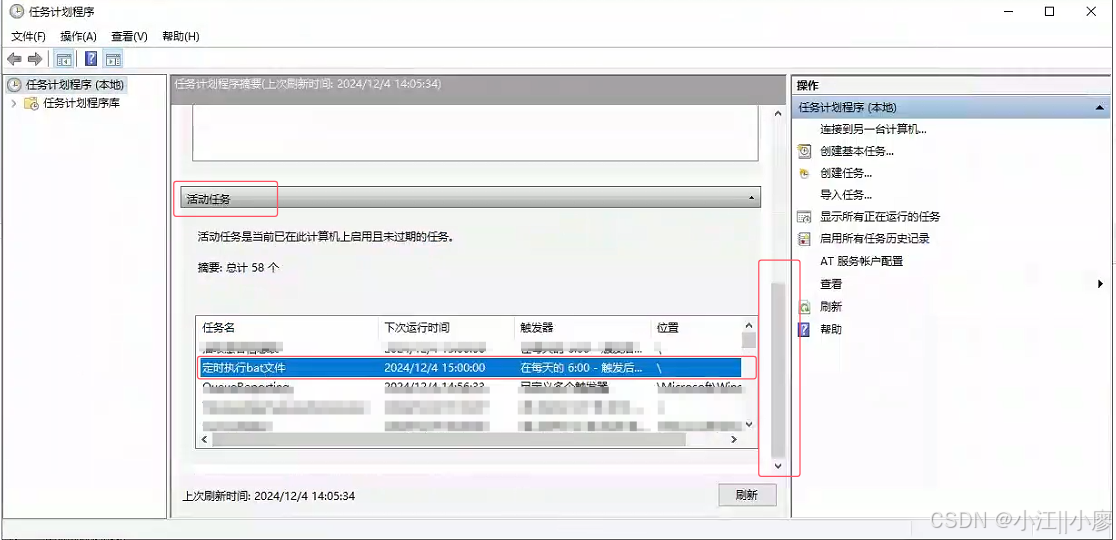Image resolution: width=1116 pixels, height=540 pixels.
Task: Click 刷新 in the actions pane
Action: point(831,307)
